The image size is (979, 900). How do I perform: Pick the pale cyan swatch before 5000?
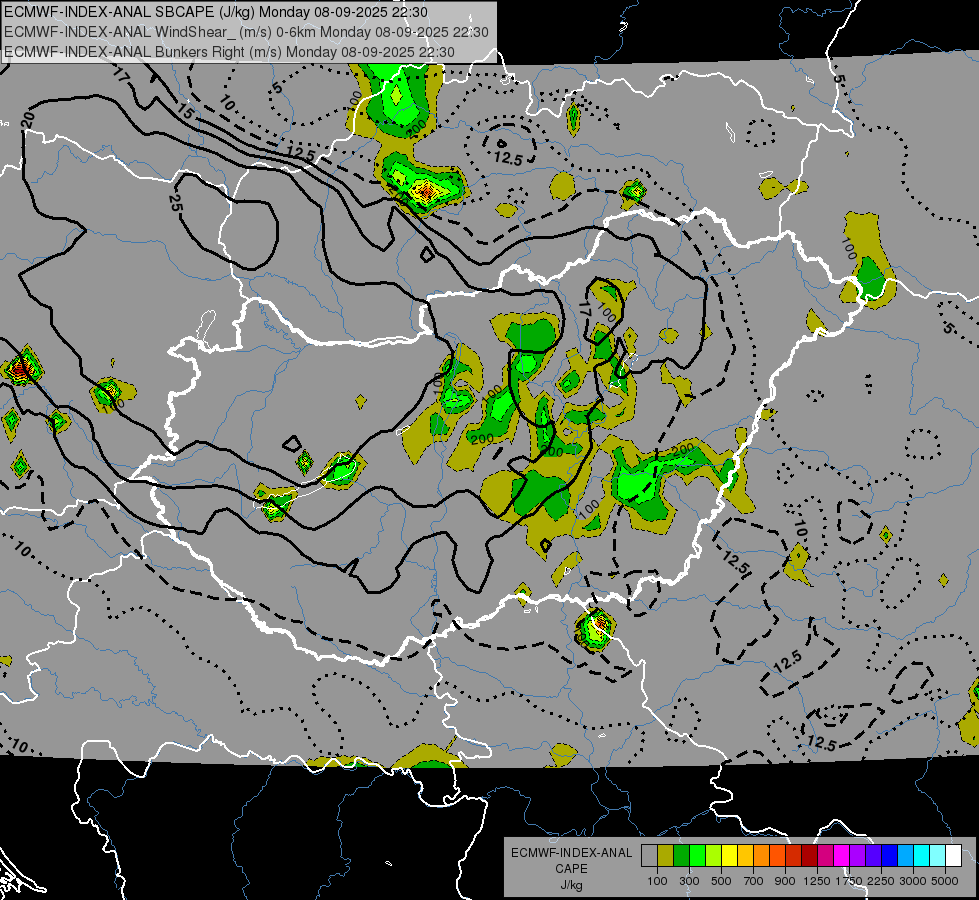tap(937, 855)
